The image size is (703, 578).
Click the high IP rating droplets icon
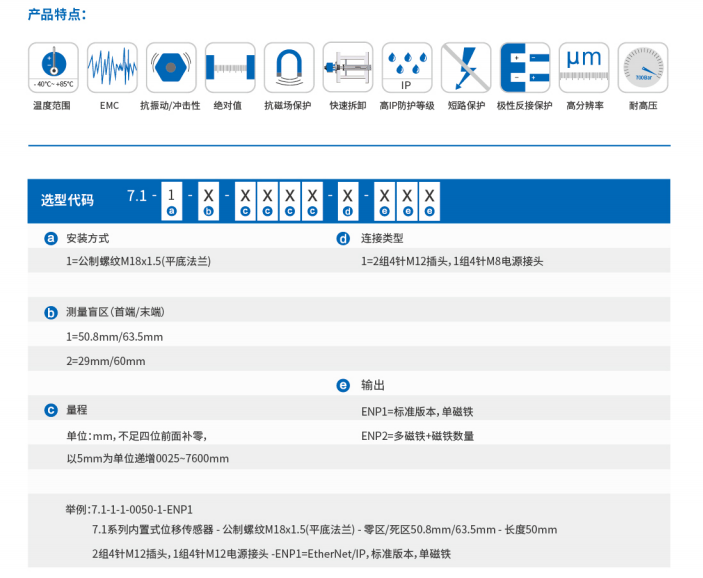pyautogui.click(x=407, y=68)
